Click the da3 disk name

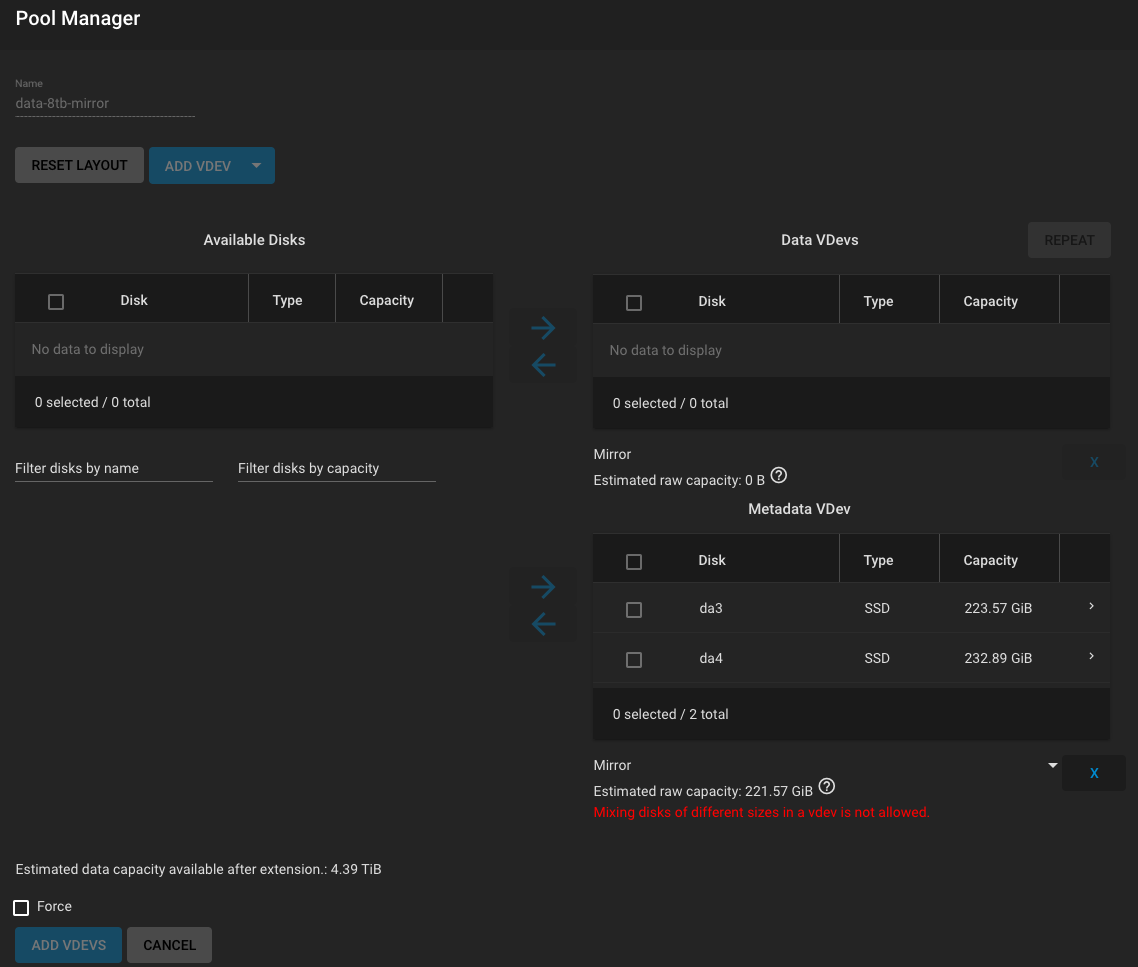point(711,608)
